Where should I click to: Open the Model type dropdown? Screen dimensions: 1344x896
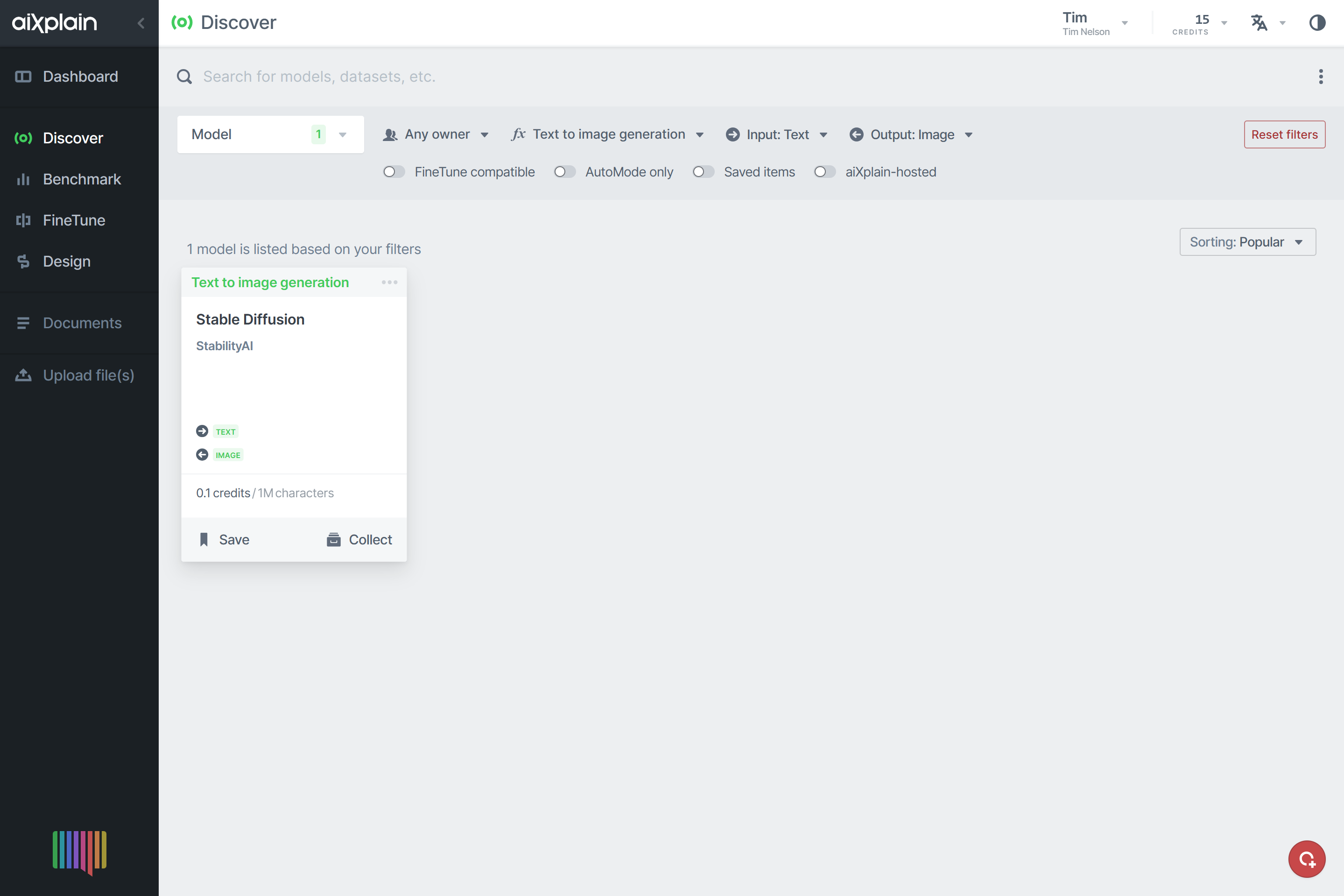pos(270,134)
